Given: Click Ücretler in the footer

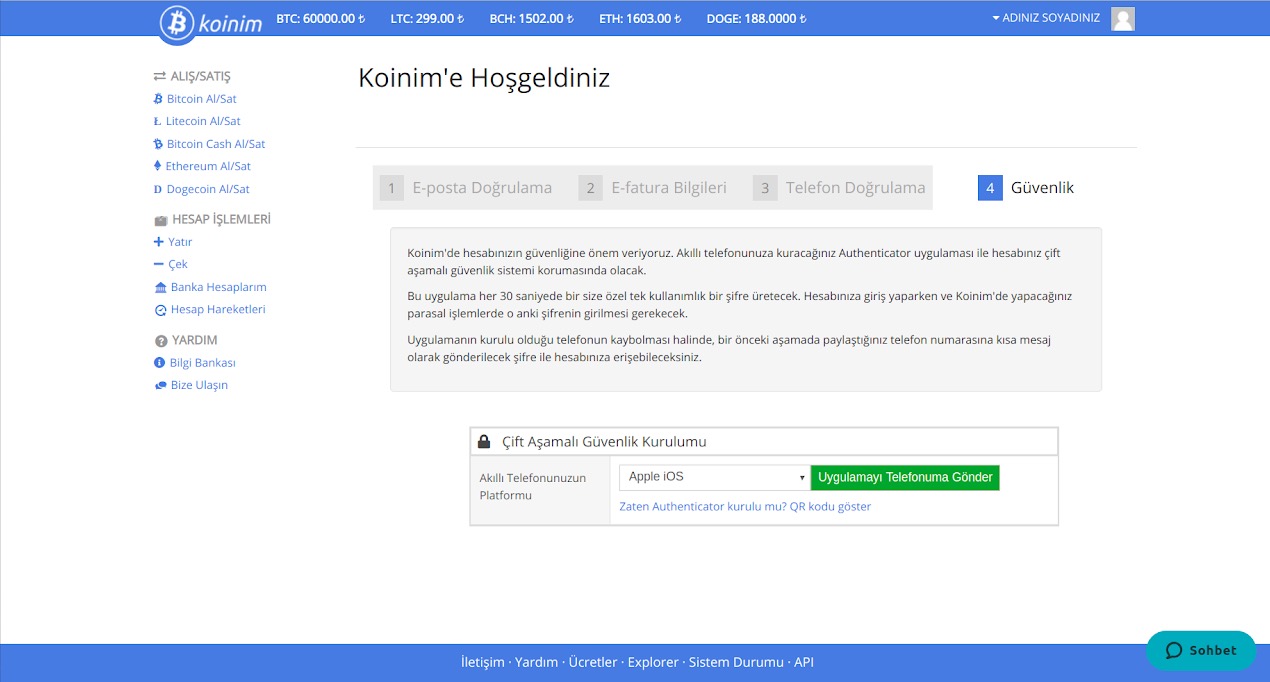Looking at the screenshot, I should [x=593, y=662].
